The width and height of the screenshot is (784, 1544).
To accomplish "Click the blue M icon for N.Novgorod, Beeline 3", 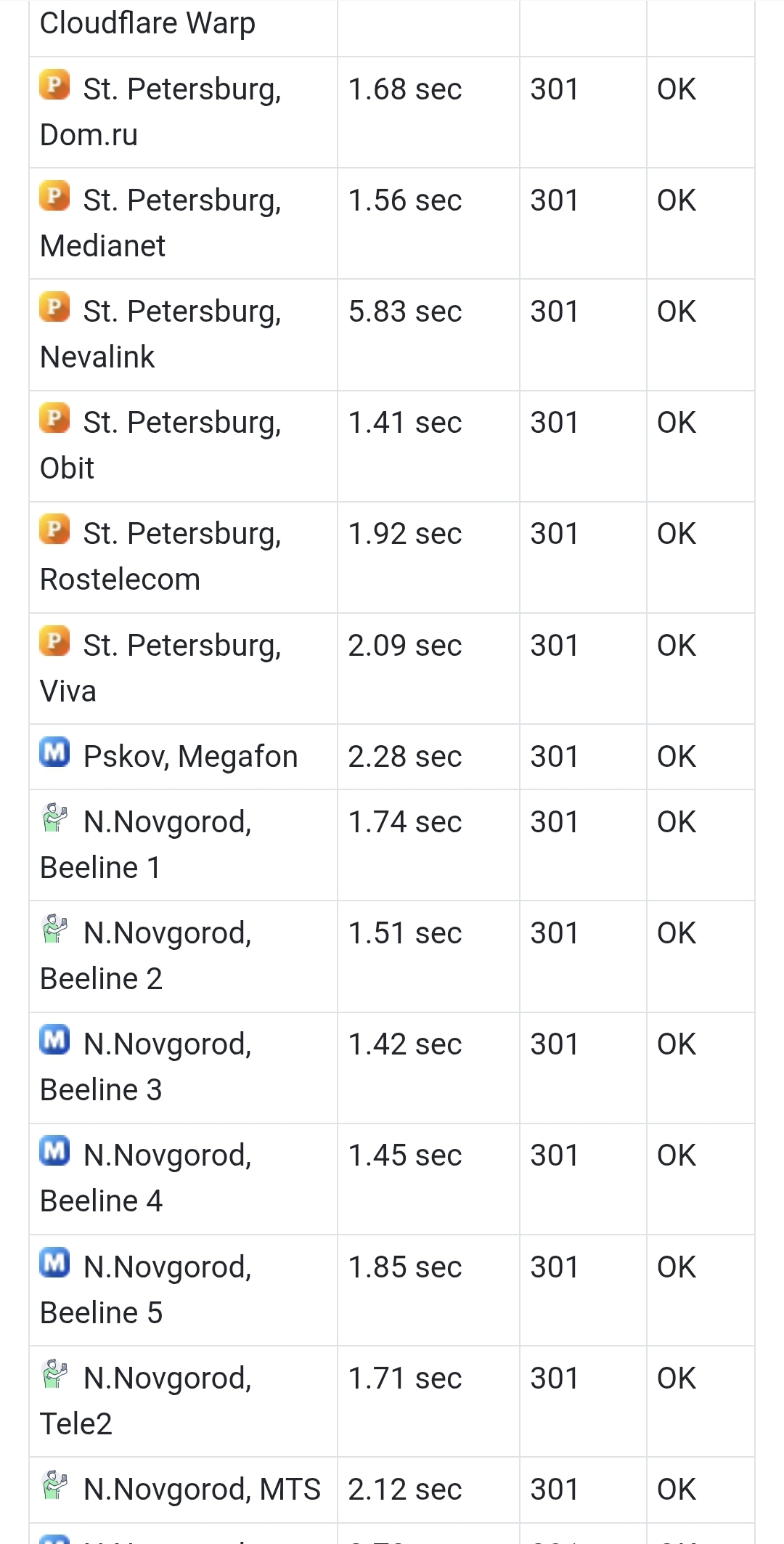I will pos(54,1039).
